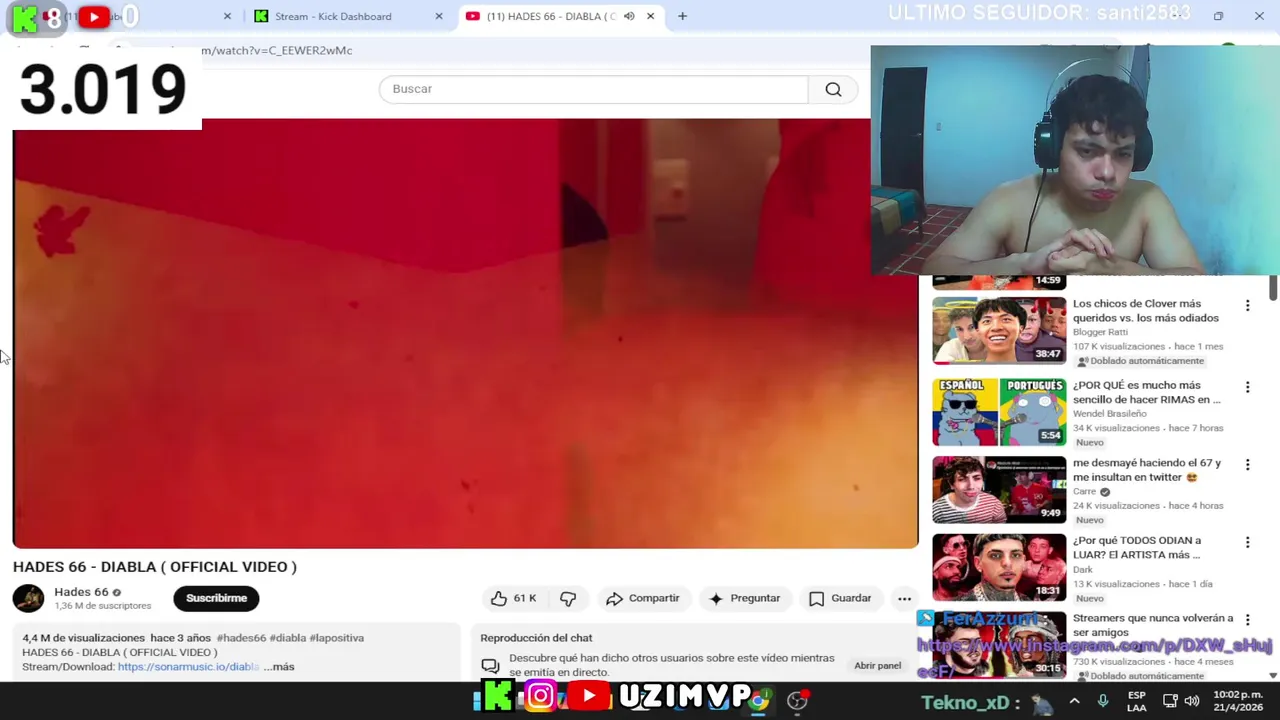Open options for Streamers que nunca volverán
1280x720 pixels.
click(x=1247, y=621)
